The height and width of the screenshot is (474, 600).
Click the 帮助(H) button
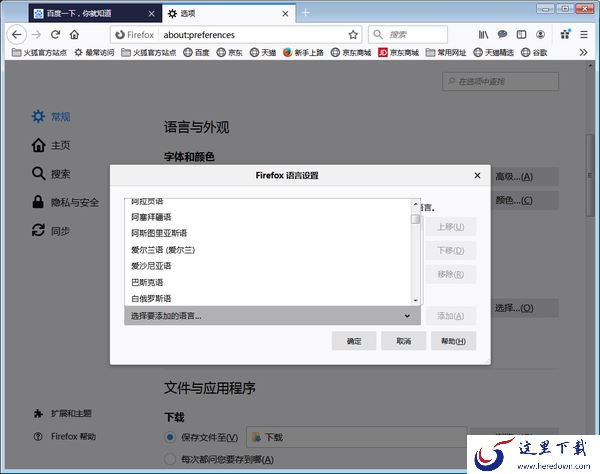453,341
